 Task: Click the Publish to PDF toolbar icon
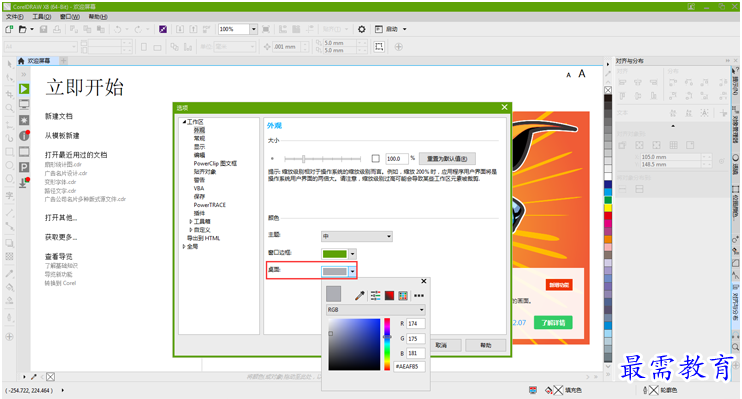pos(206,29)
